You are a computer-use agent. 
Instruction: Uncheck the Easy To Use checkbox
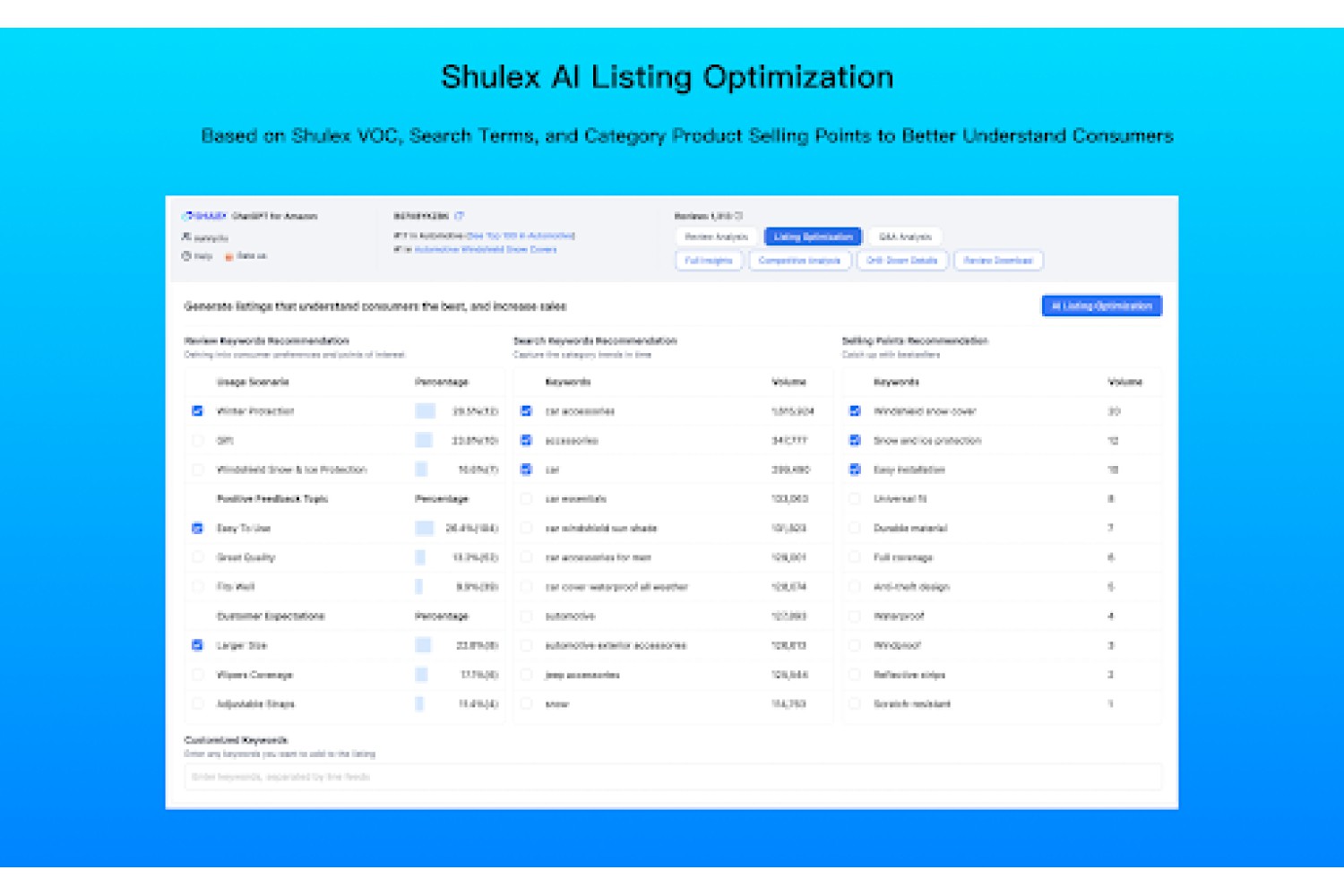tap(197, 528)
